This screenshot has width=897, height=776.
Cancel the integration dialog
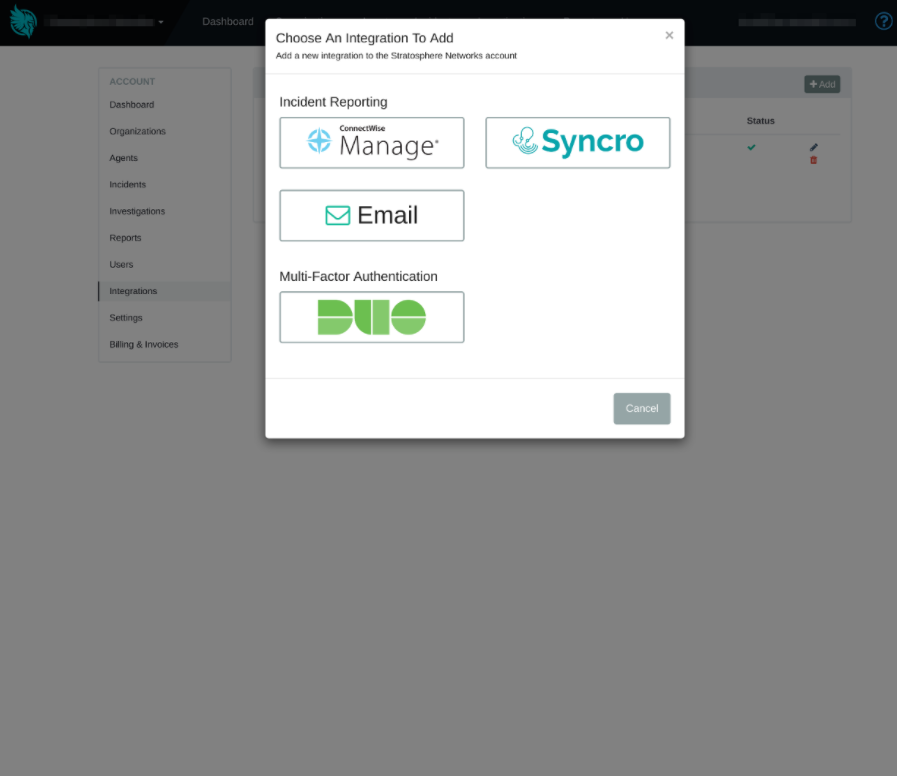pyautogui.click(x=642, y=409)
